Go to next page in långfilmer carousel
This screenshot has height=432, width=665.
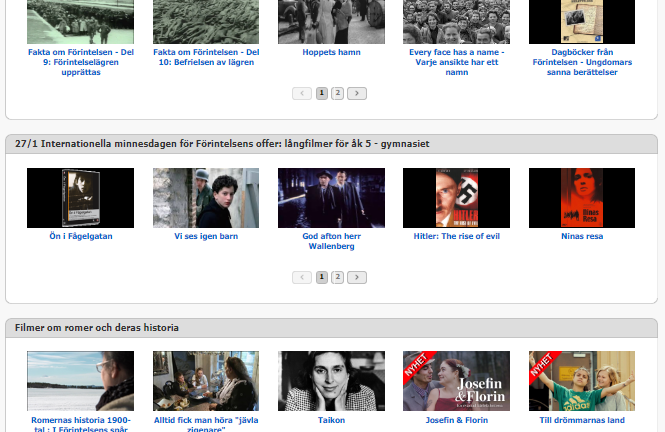357,277
